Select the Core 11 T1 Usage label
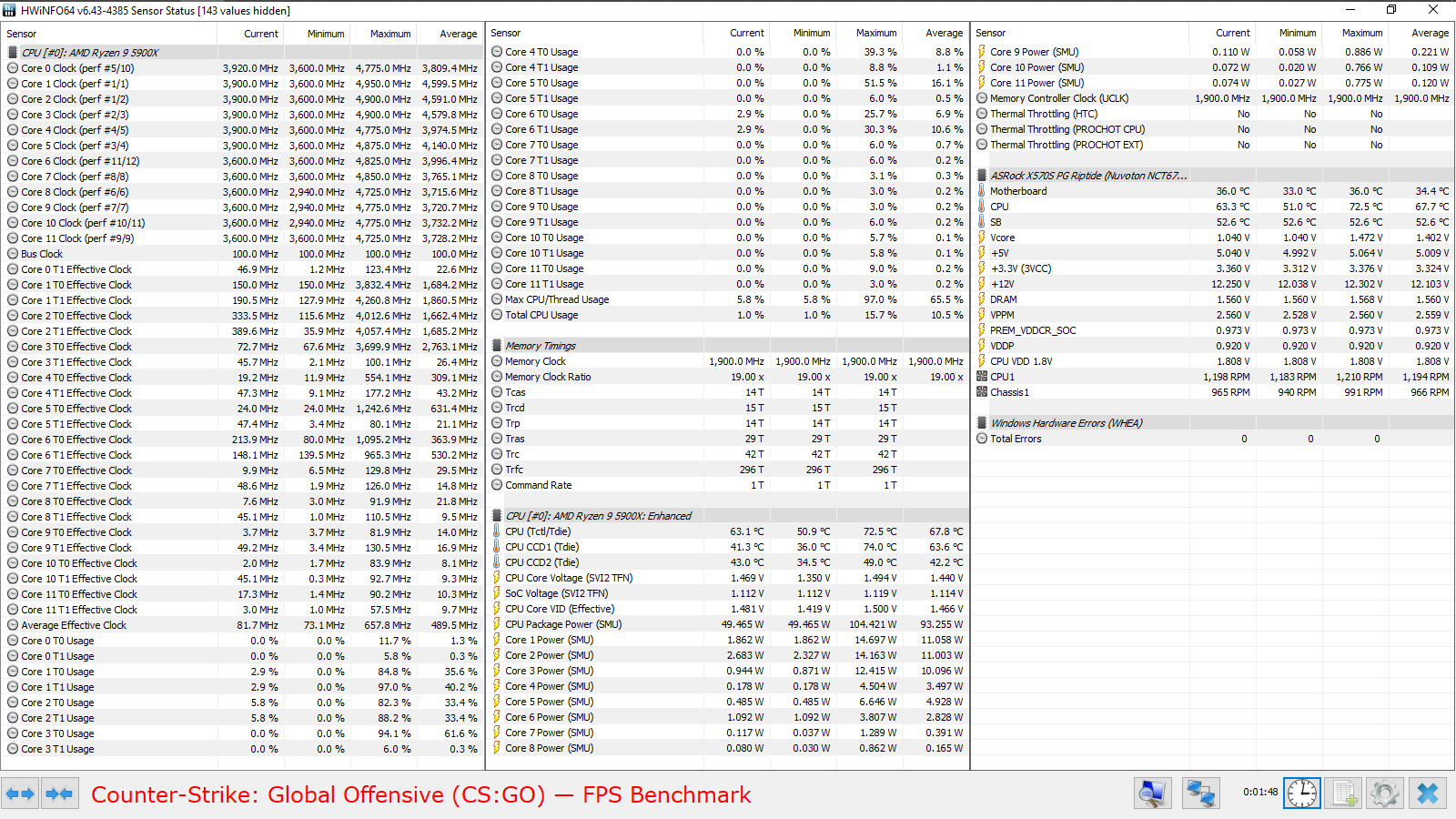The image size is (1456, 819). click(544, 284)
